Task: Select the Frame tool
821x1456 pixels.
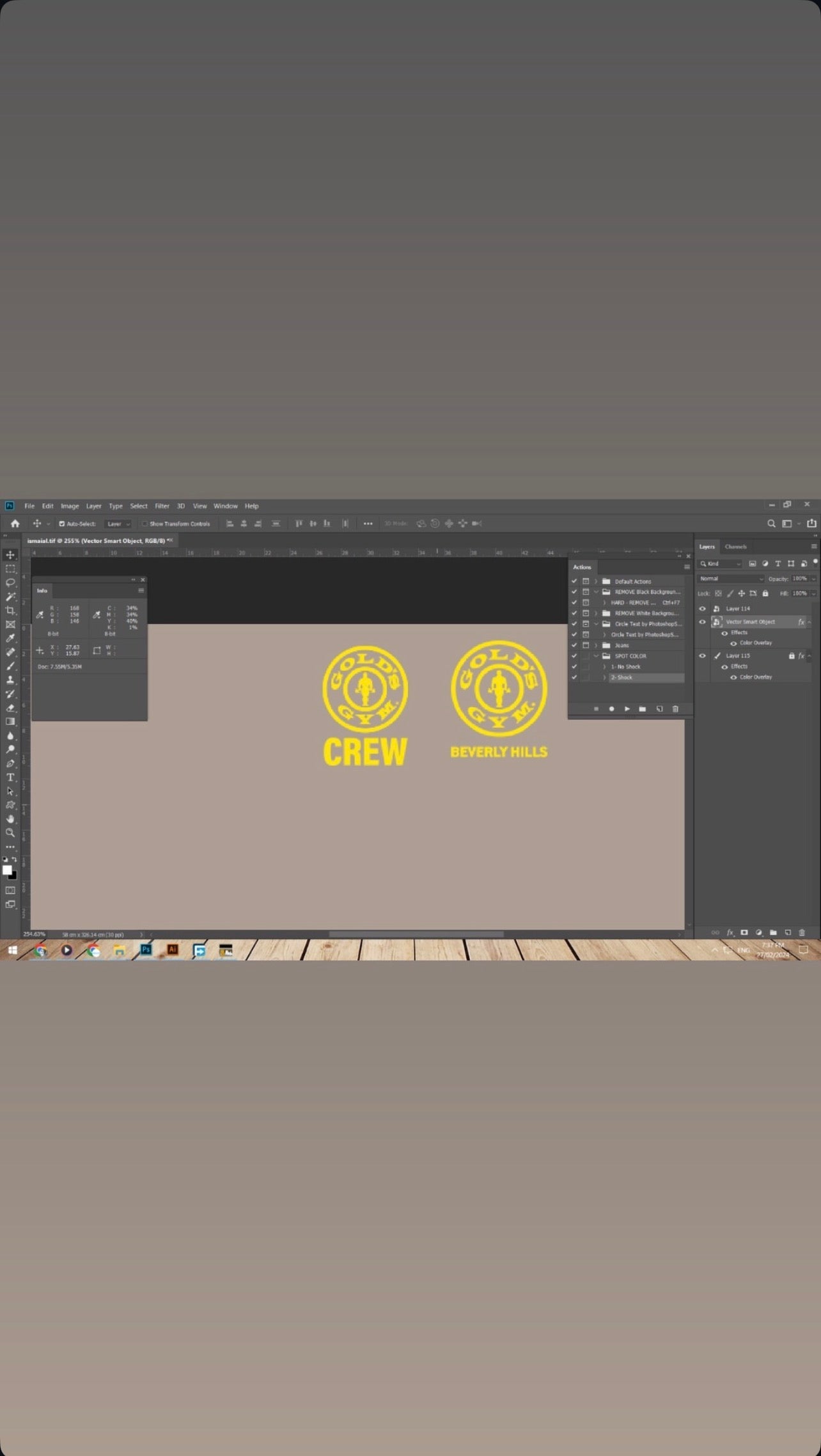Action: (x=10, y=625)
